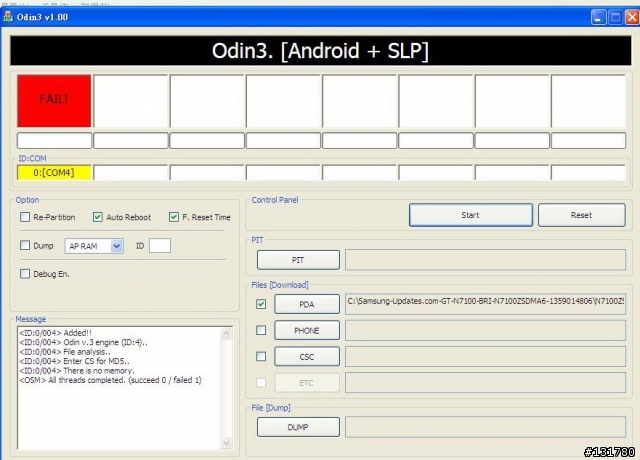The height and width of the screenshot is (460, 640).
Task: Click the 'Added!!' log line
Action: 56,333
